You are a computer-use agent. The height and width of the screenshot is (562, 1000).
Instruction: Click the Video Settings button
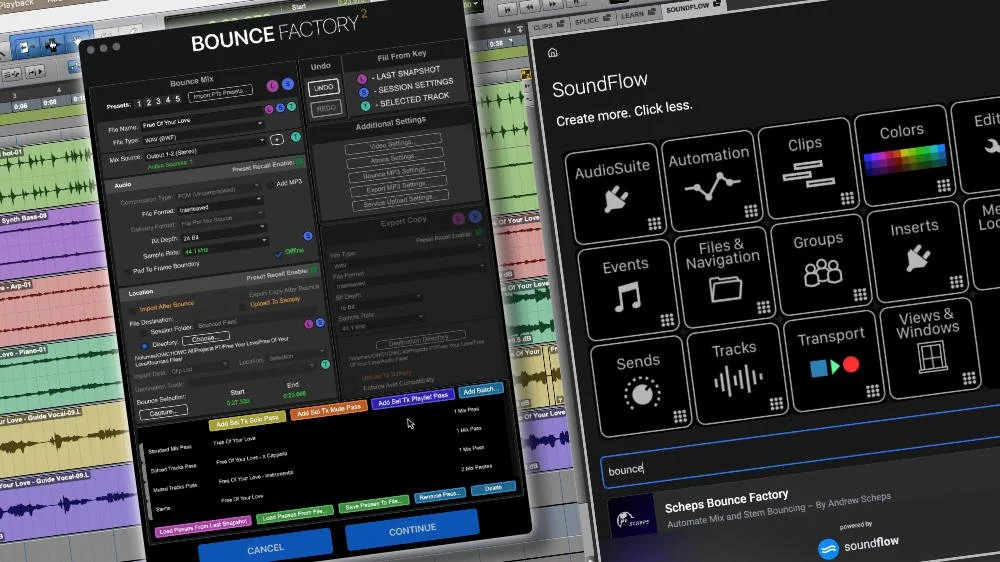(x=393, y=144)
